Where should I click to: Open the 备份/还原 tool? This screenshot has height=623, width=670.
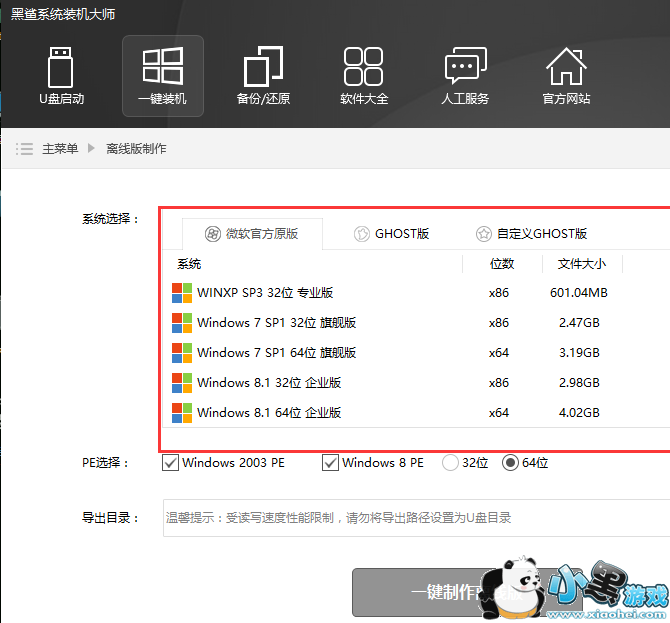[x=263, y=76]
